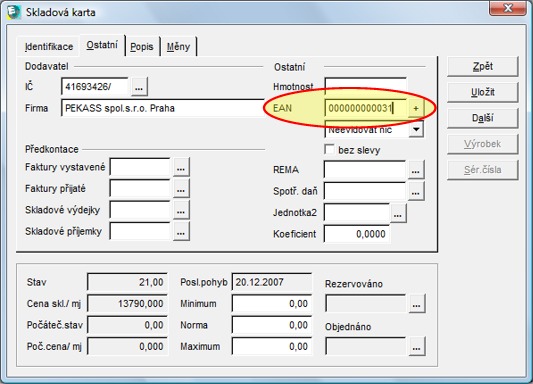533x384 pixels.
Task: Open Jednotka2 lookup ellipsis button
Action: (x=398, y=213)
